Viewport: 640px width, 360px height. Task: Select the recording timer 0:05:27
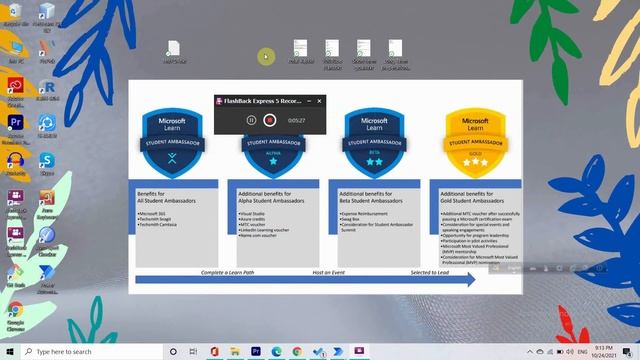[x=296, y=120]
